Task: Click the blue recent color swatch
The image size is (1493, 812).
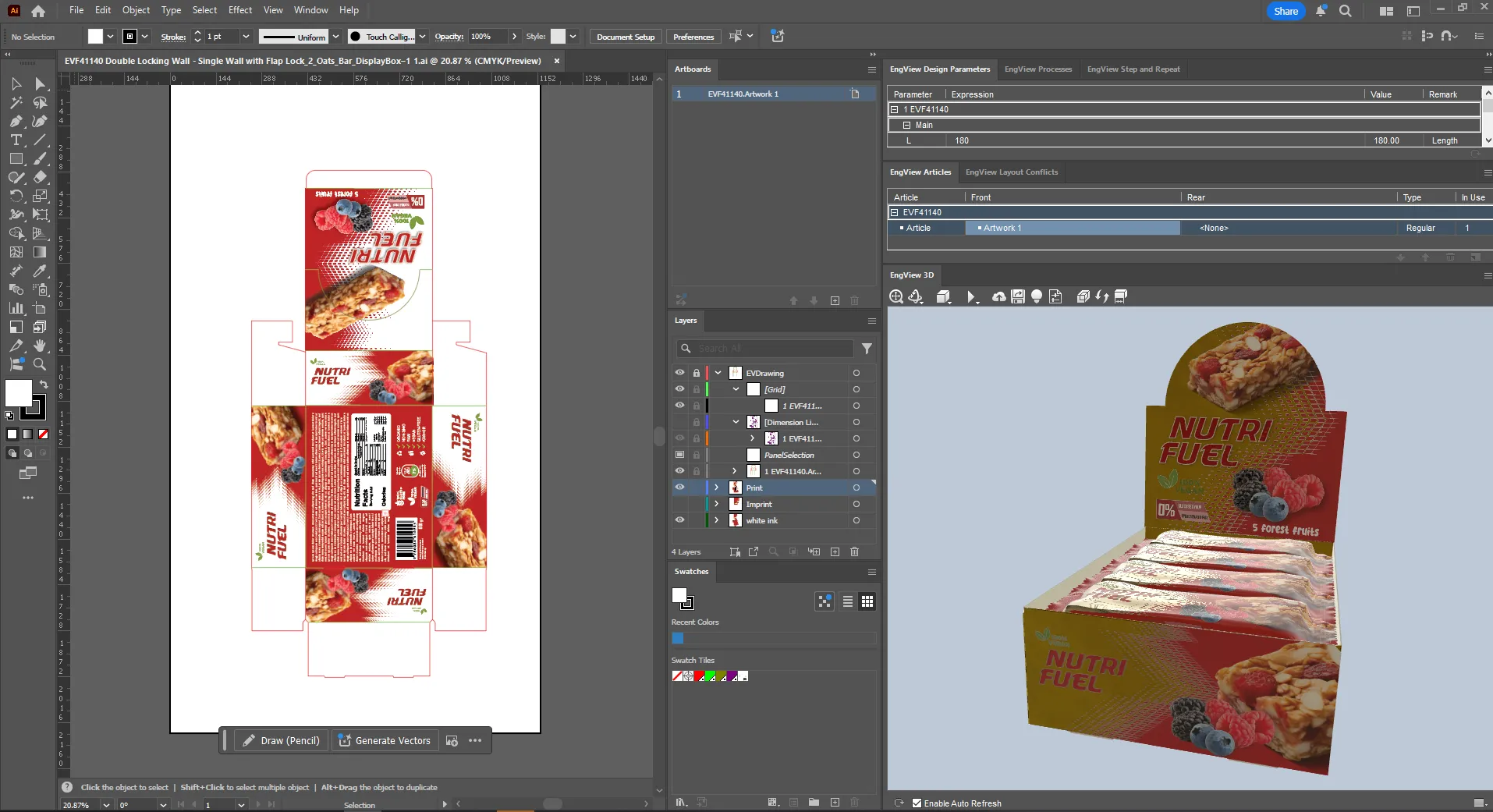Action: point(678,638)
